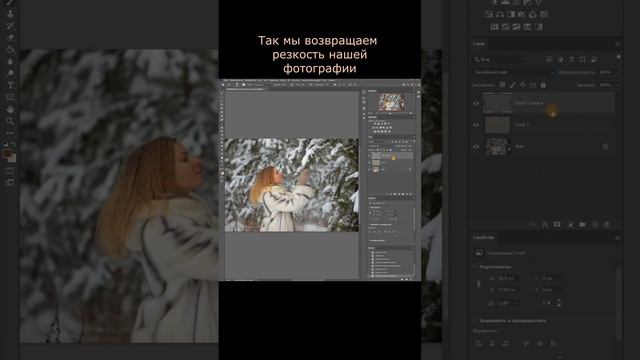Viewport: 640px width, 360px height.
Task: Select the Blur drop tool
Action: [10, 61]
